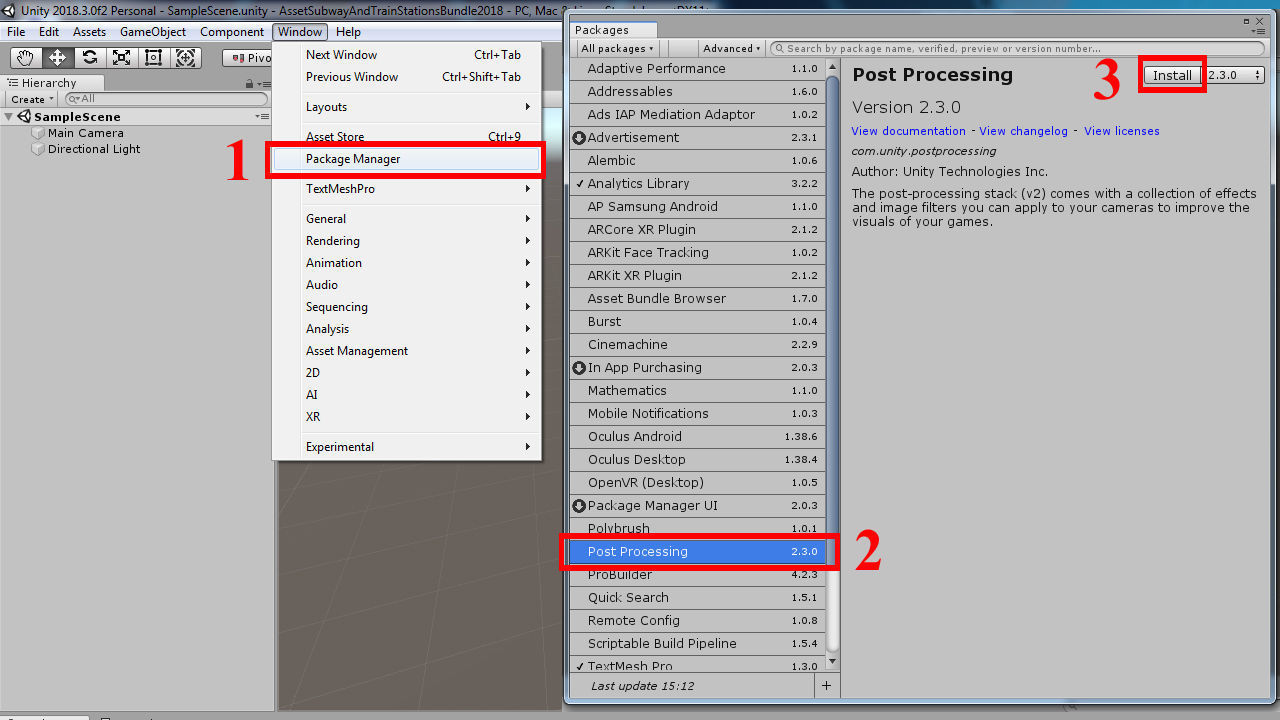Open the View documentation link
Screen dimensions: 1280x720
(x=909, y=131)
